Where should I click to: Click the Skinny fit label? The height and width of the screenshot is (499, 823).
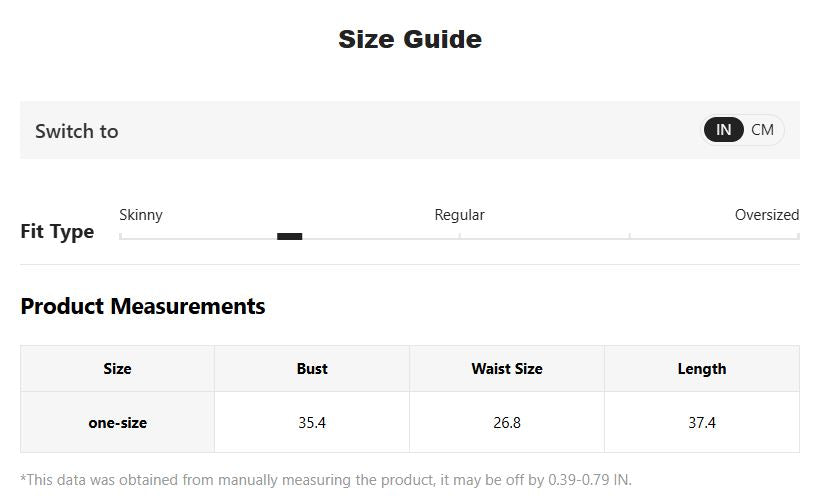click(141, 215)
